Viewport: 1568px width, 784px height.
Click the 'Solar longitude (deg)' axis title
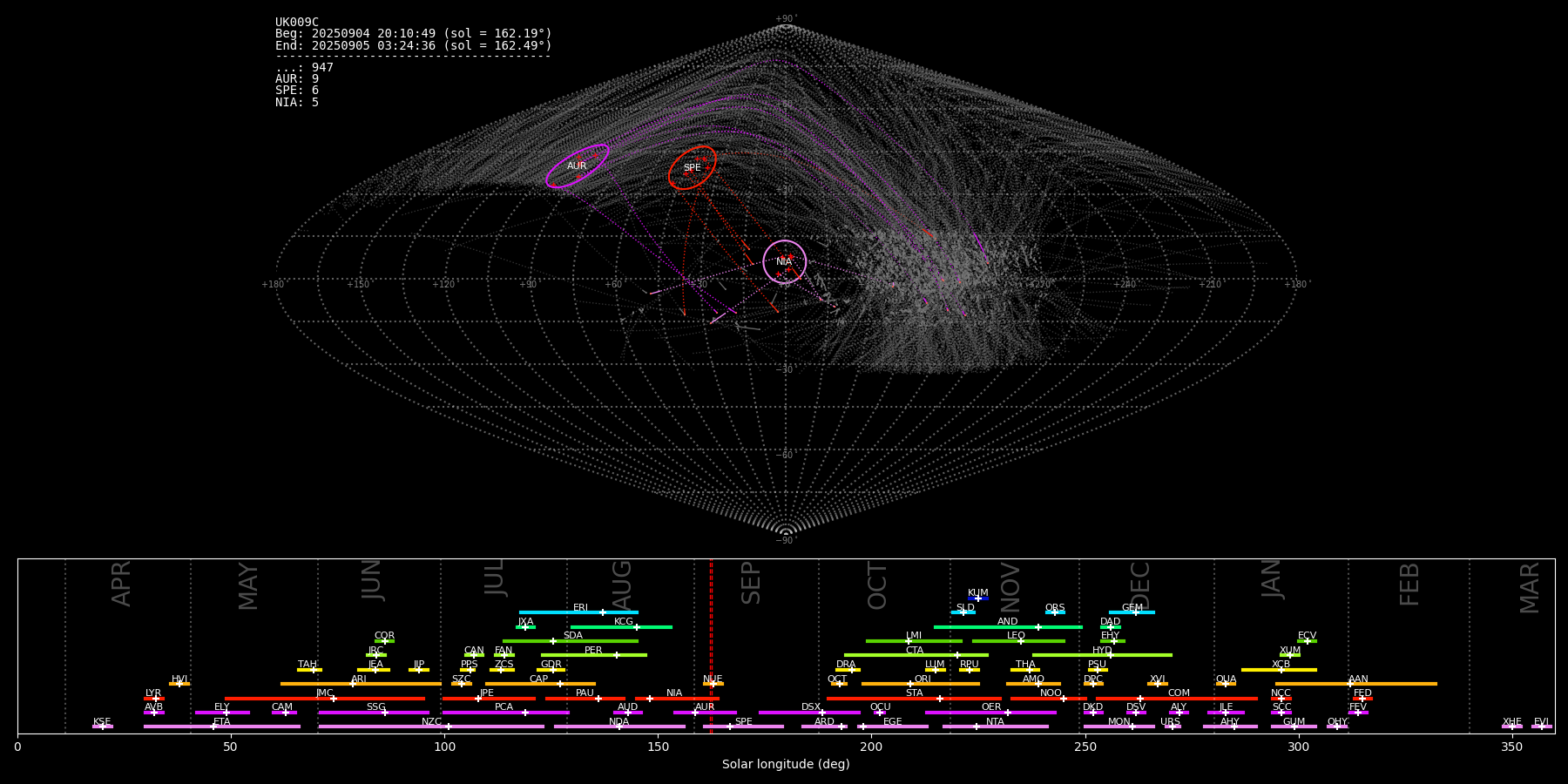(786, 765)
